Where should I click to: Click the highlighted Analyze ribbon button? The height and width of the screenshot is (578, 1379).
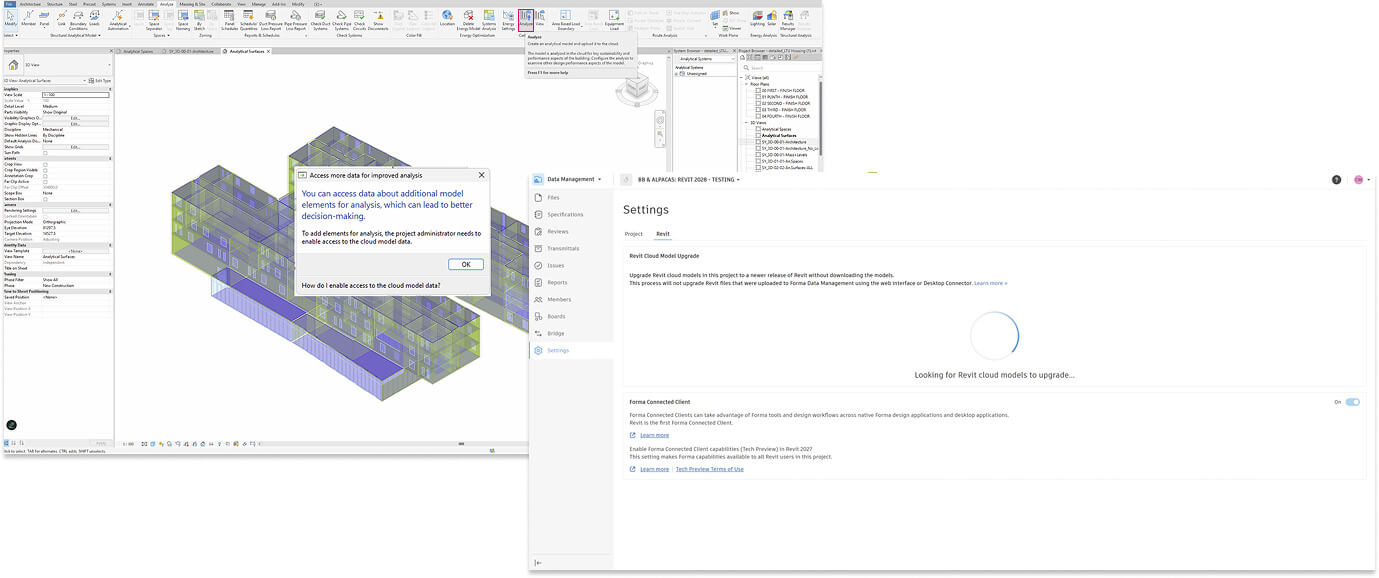point(526,20)
